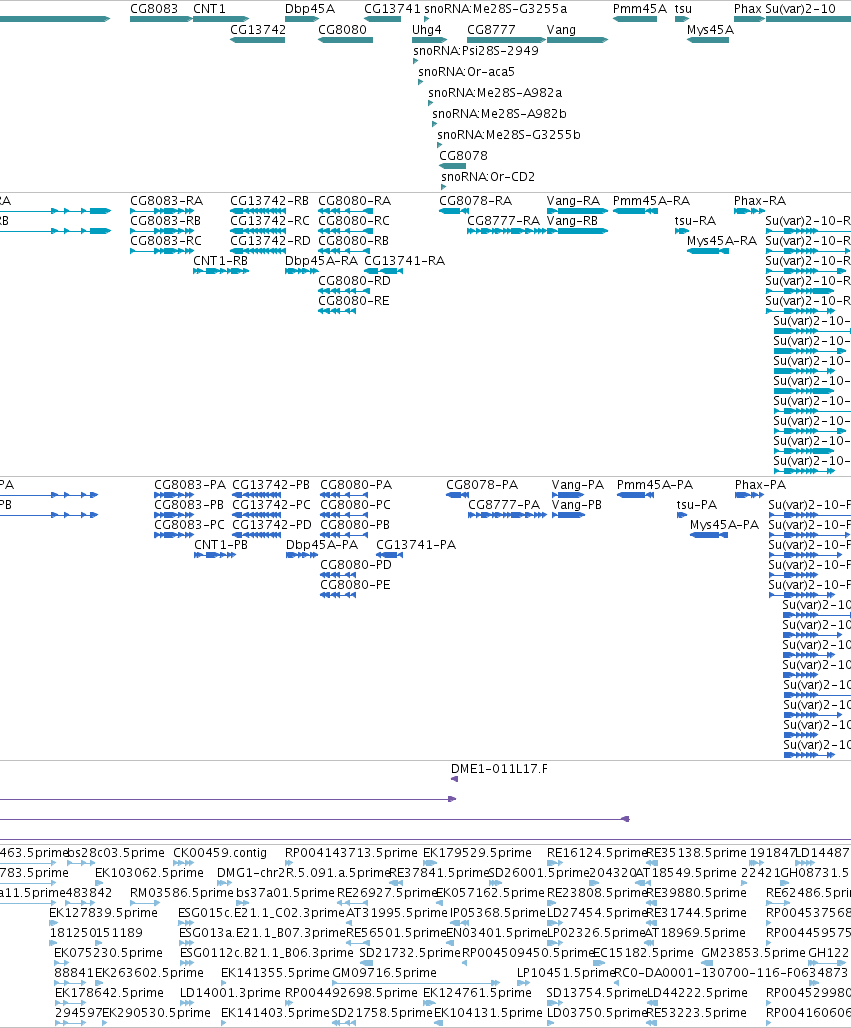This screenshot has width=851, height=1028.
Task: Select the GM23853.5prime EST
Action: (x=708, y=963)
